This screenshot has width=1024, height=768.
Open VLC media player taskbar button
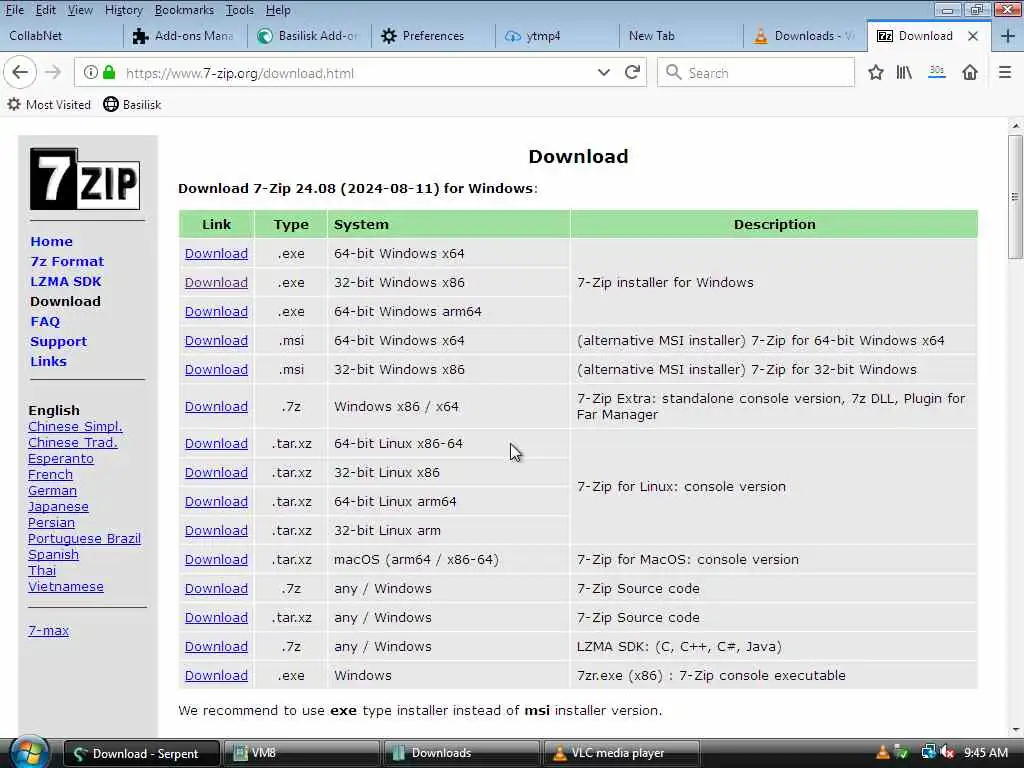620,753
